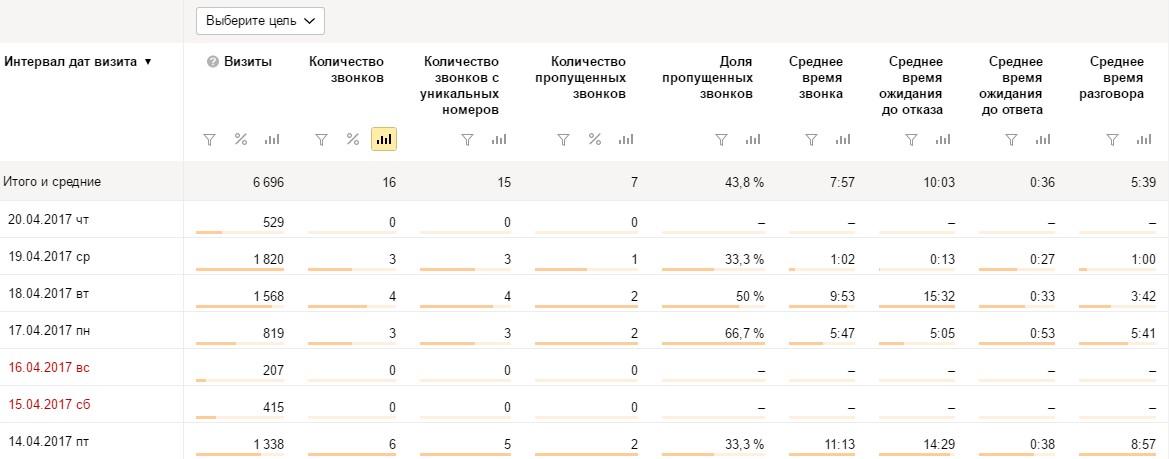
Task: Sort table by Визиты column header
Action: (248, 62)
